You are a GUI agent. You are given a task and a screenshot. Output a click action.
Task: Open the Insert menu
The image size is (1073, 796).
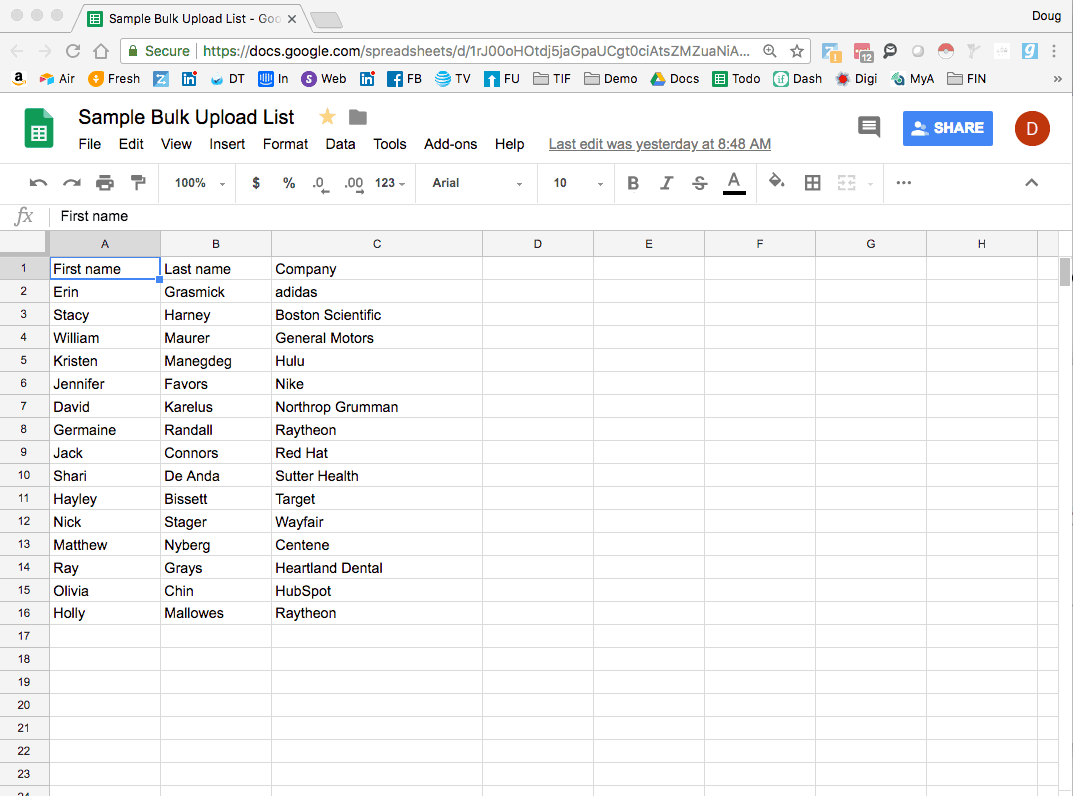227,144
